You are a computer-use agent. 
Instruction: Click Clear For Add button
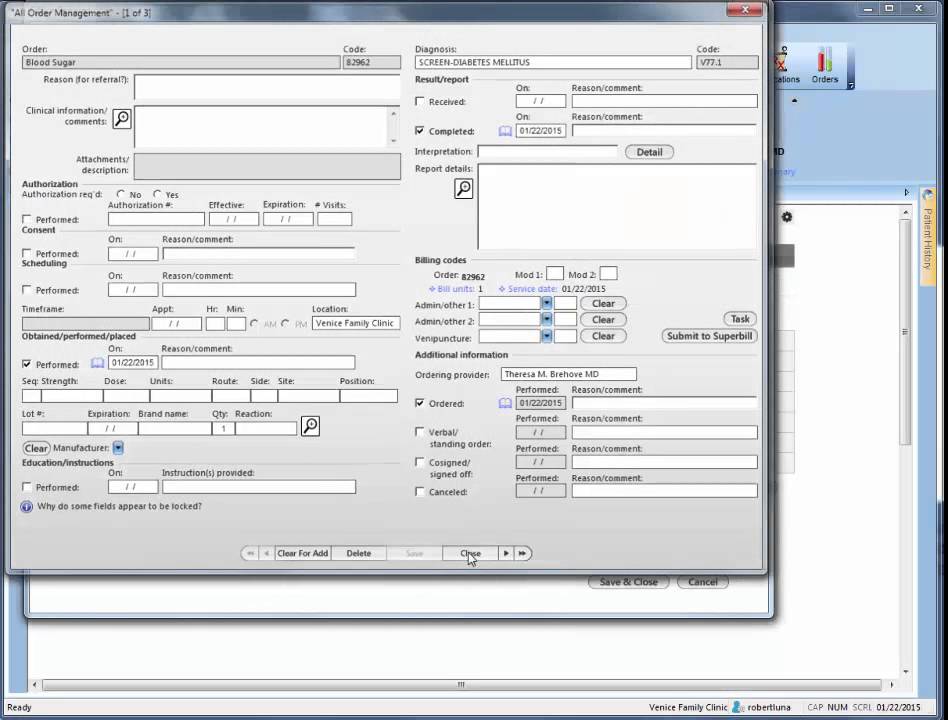pos(302,553)
